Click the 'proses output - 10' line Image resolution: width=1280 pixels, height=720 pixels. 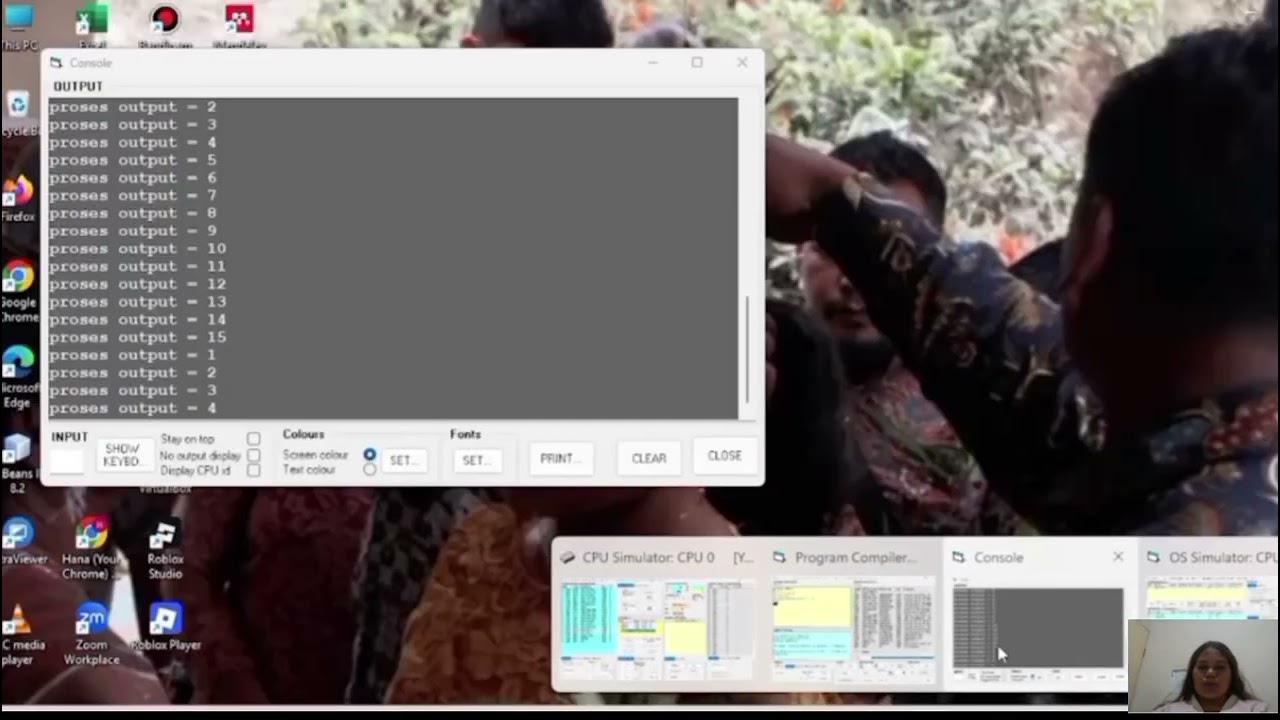pos(137,248)
